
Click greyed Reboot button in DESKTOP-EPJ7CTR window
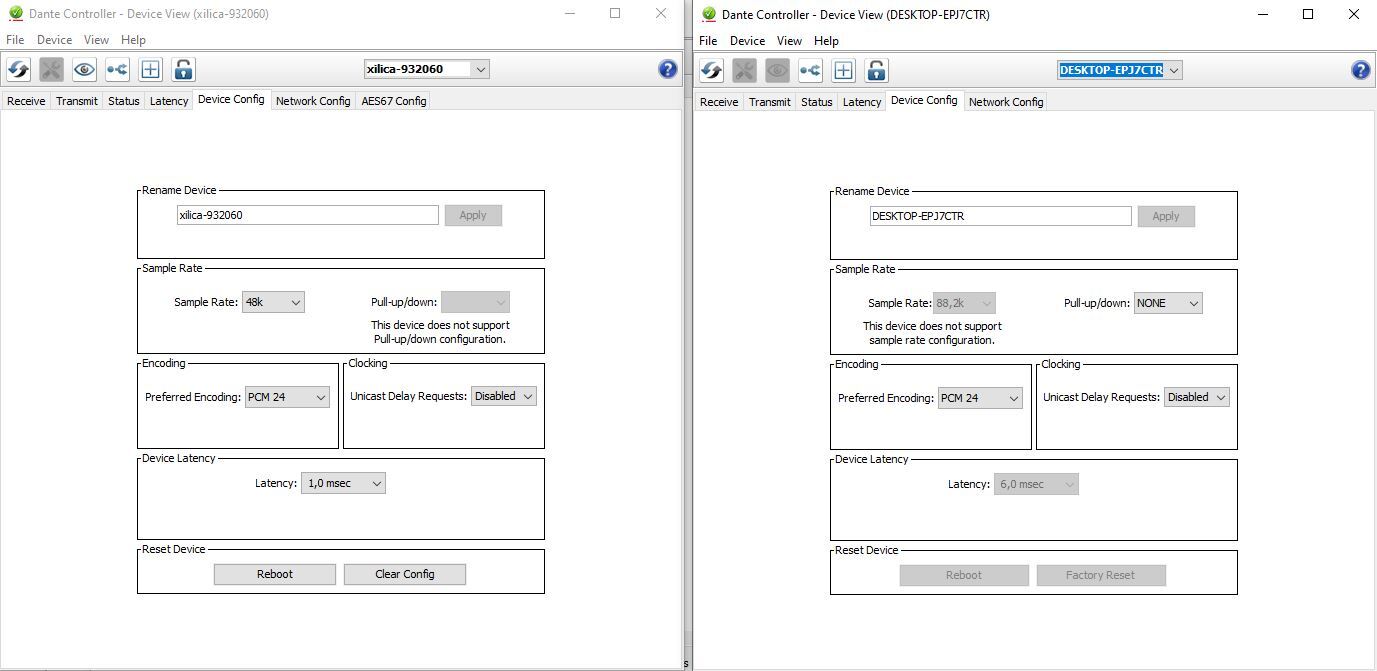click(964, 575)
